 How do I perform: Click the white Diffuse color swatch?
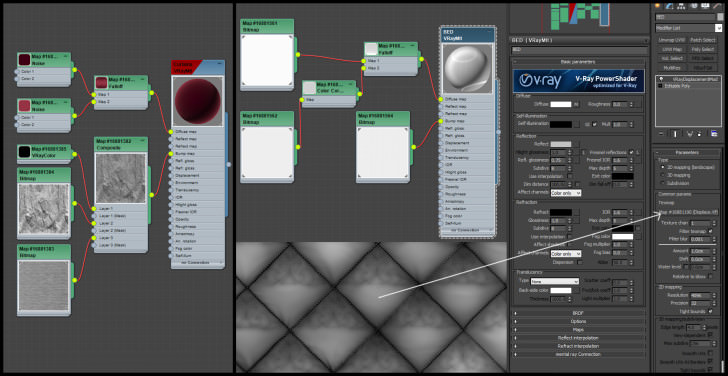pos(561,104)
